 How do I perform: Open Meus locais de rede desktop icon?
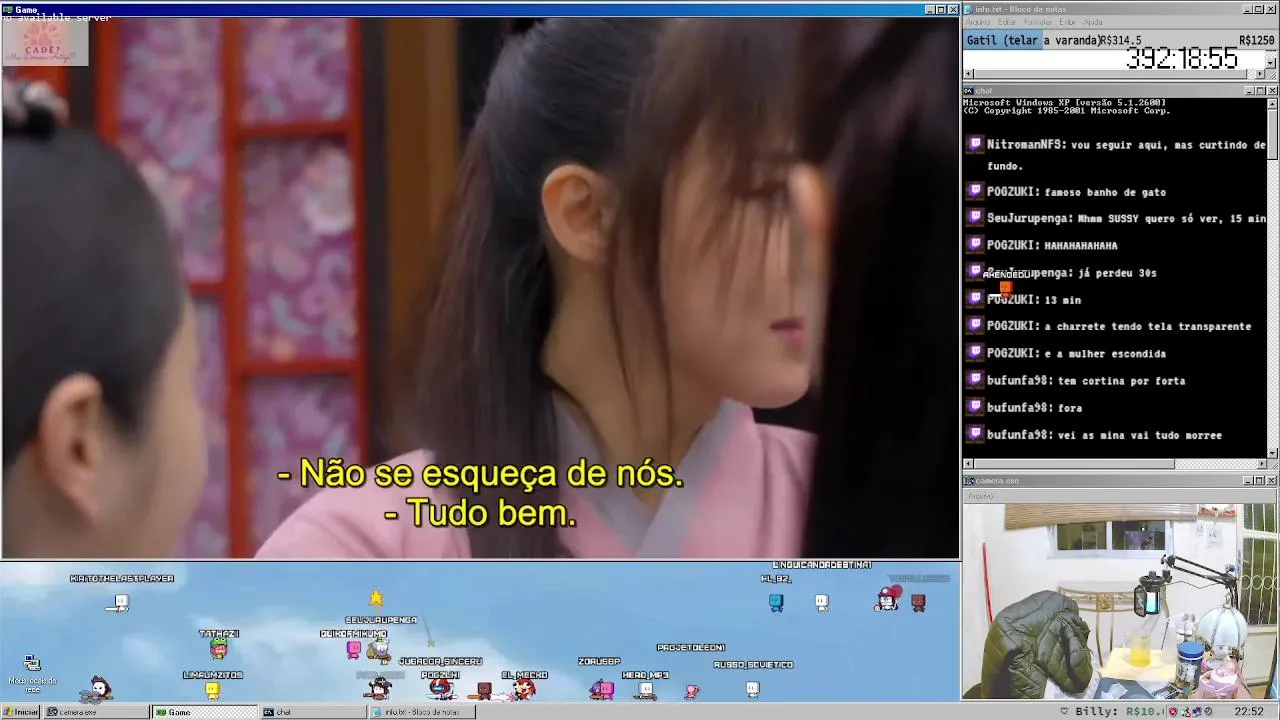click(x=32, y=672)
